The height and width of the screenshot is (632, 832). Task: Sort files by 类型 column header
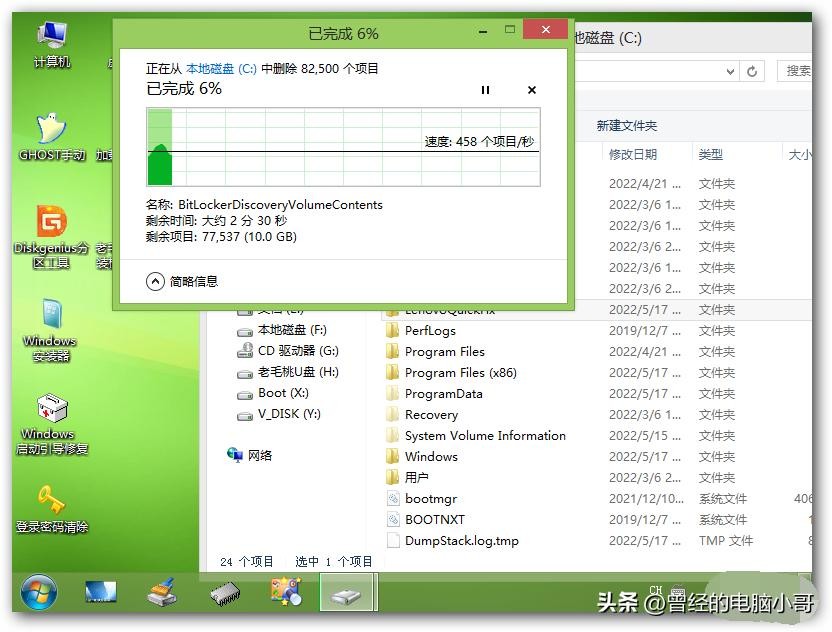tap(711, 155)
